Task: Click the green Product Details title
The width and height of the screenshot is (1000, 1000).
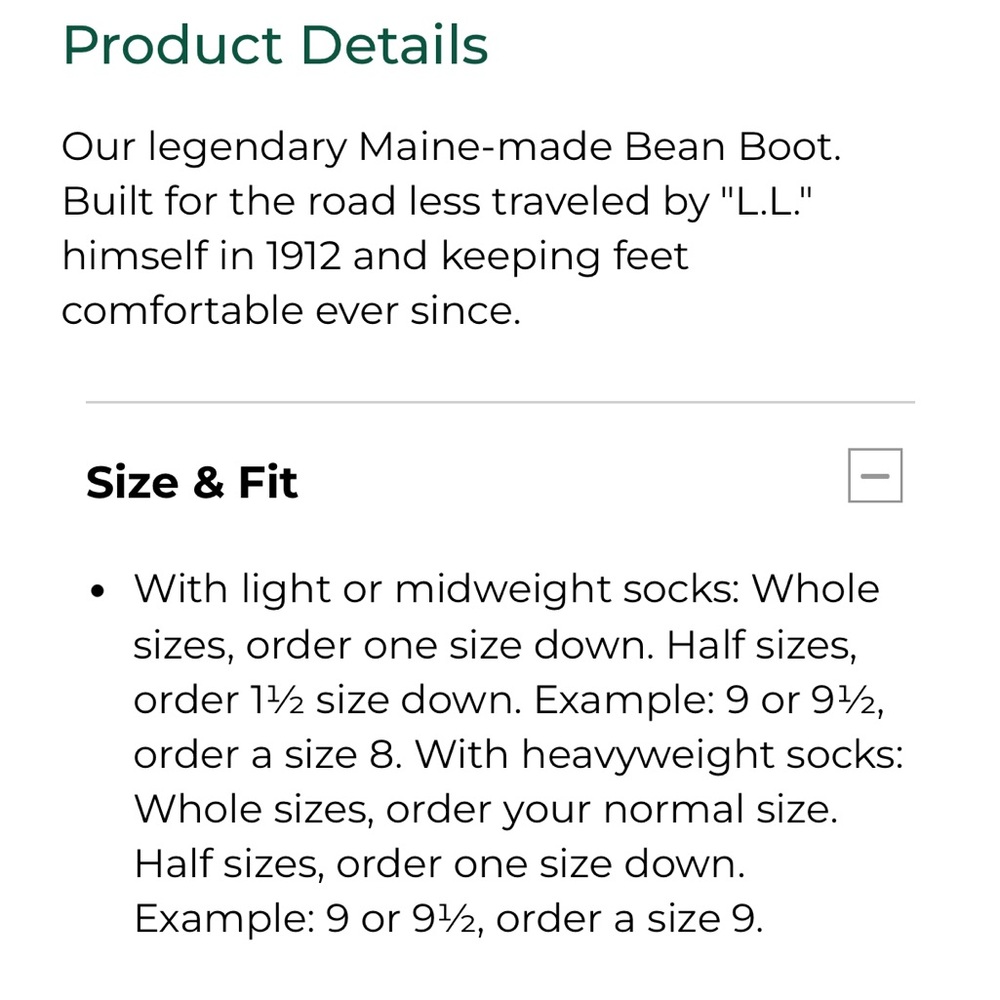Action: pos(276,44)
